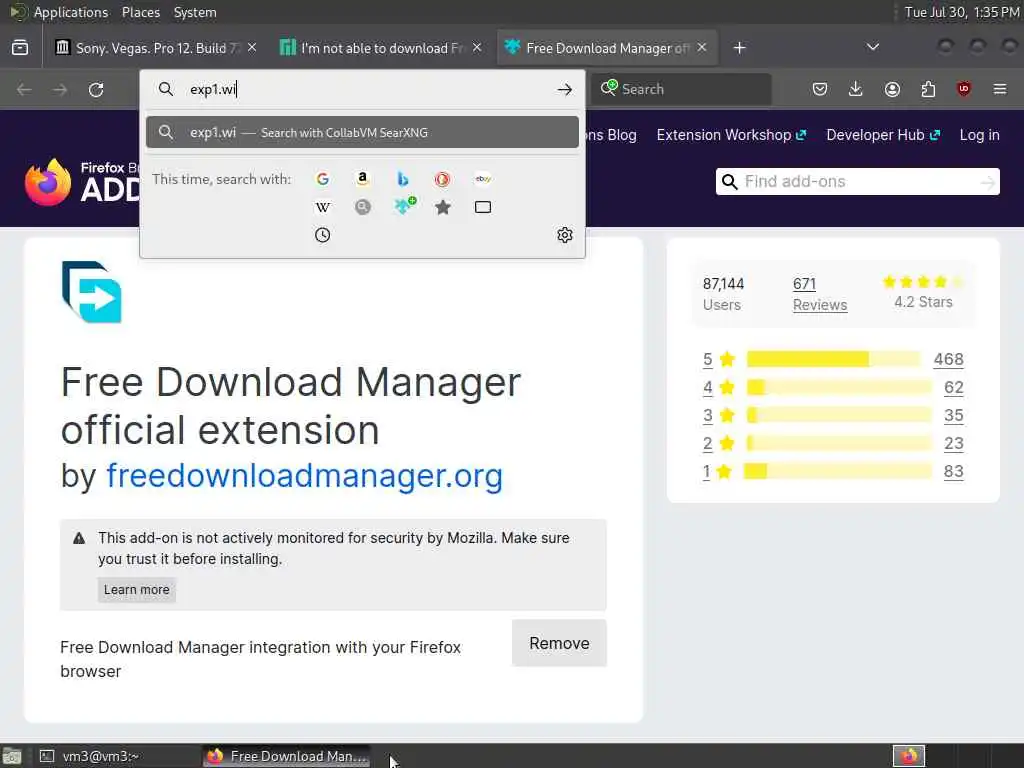
Task: Open the downloads panel
Action: (x=856, y=89)
